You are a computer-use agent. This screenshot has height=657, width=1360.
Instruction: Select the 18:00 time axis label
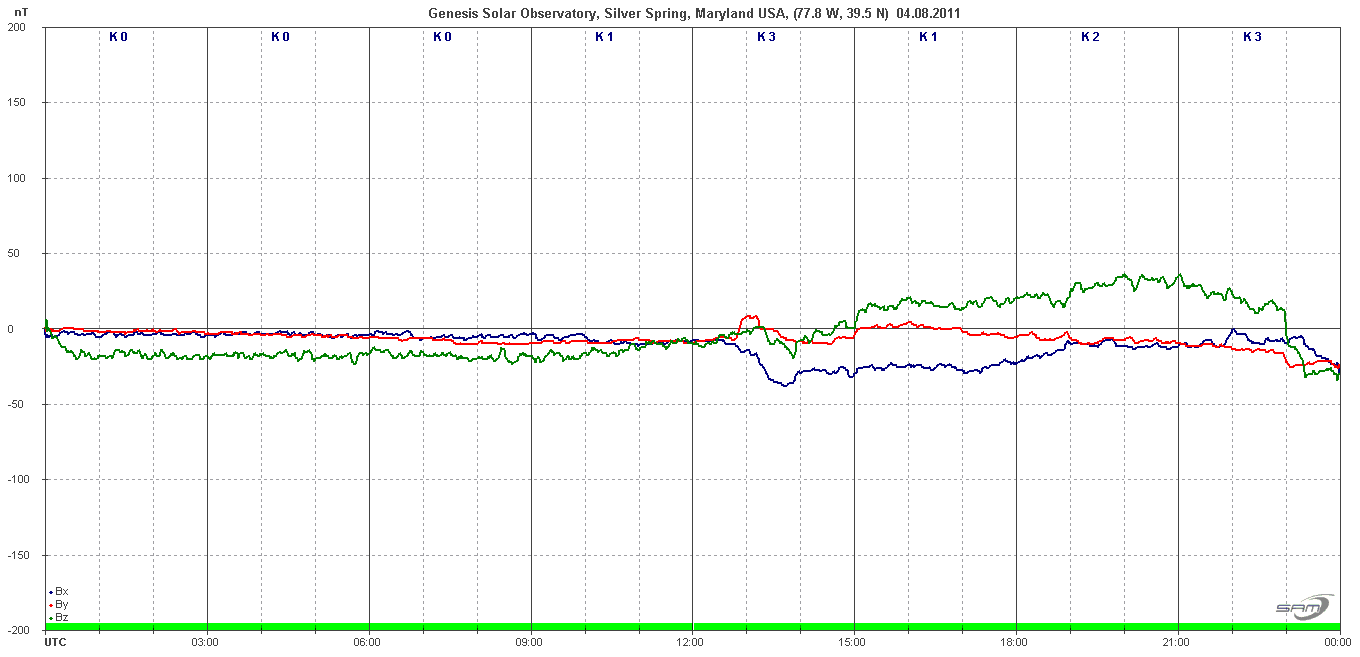1014,642
